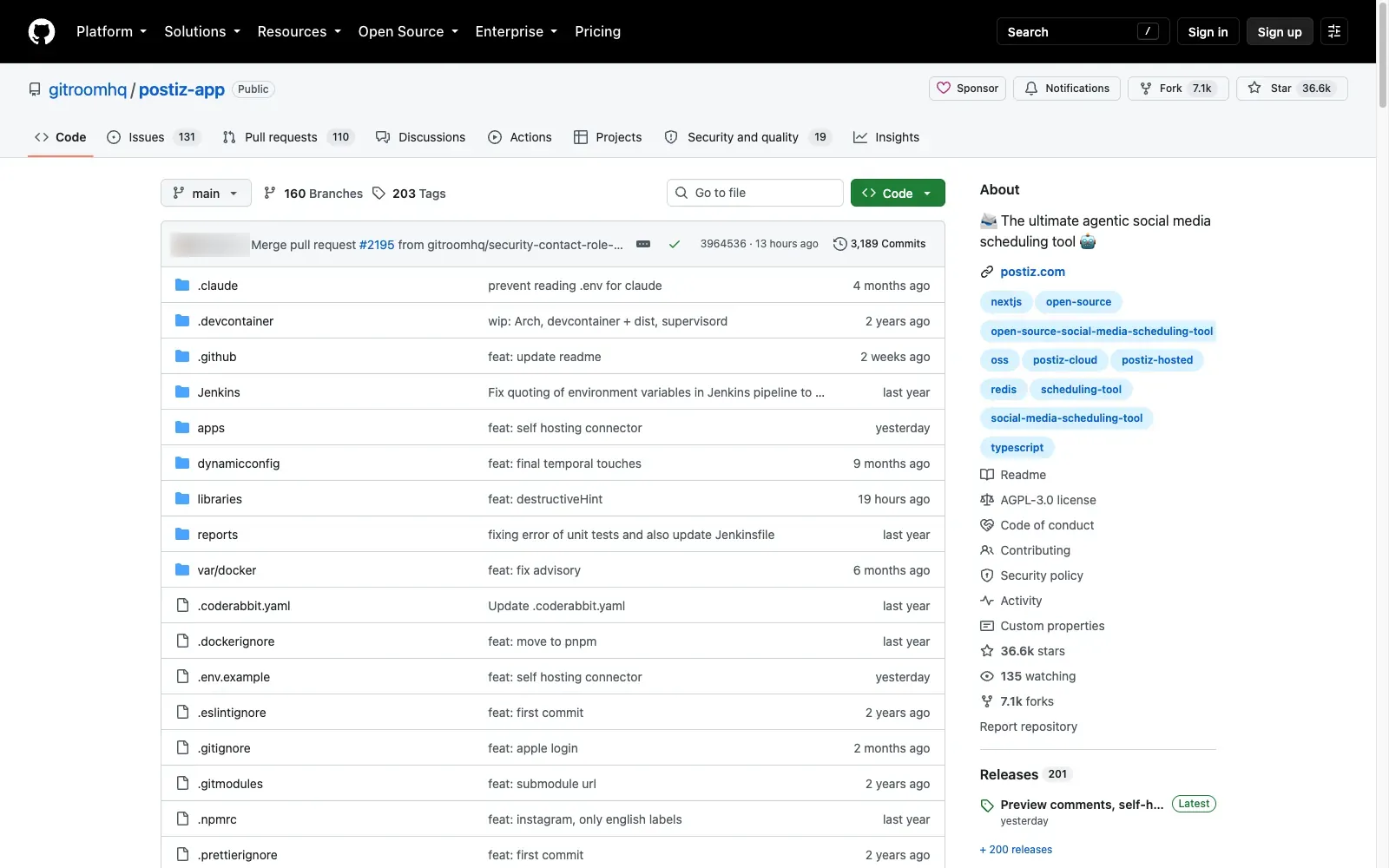Switch to the Pull requests tab
Viewport: 1389px width, 868px height.
pyautogui.click(x=289, y=137)
